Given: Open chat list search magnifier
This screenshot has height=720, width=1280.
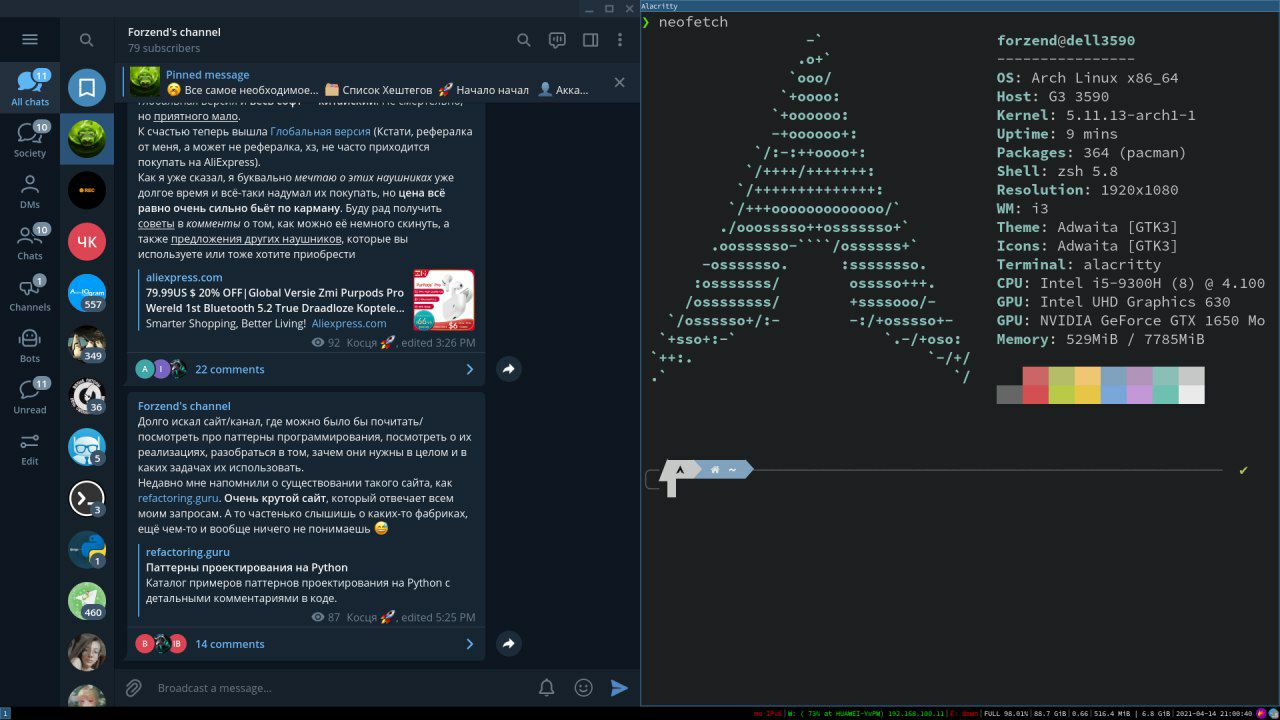Looking at the screenshot, I should tap(87, 40).
